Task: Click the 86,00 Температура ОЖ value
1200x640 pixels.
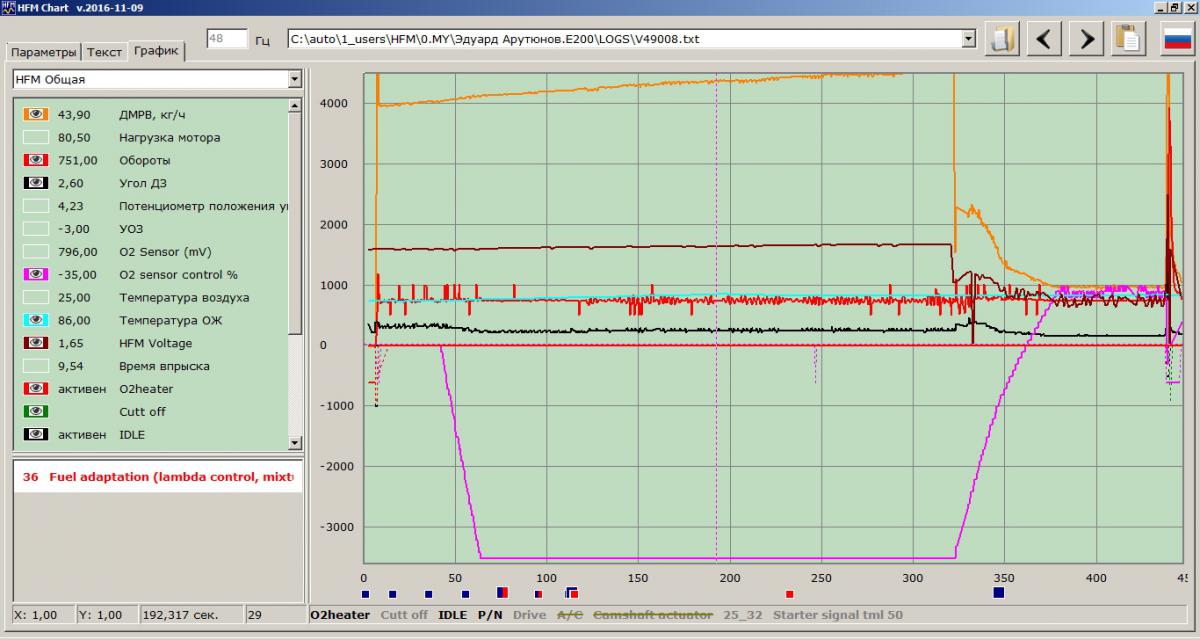Action: coord(75,320)
